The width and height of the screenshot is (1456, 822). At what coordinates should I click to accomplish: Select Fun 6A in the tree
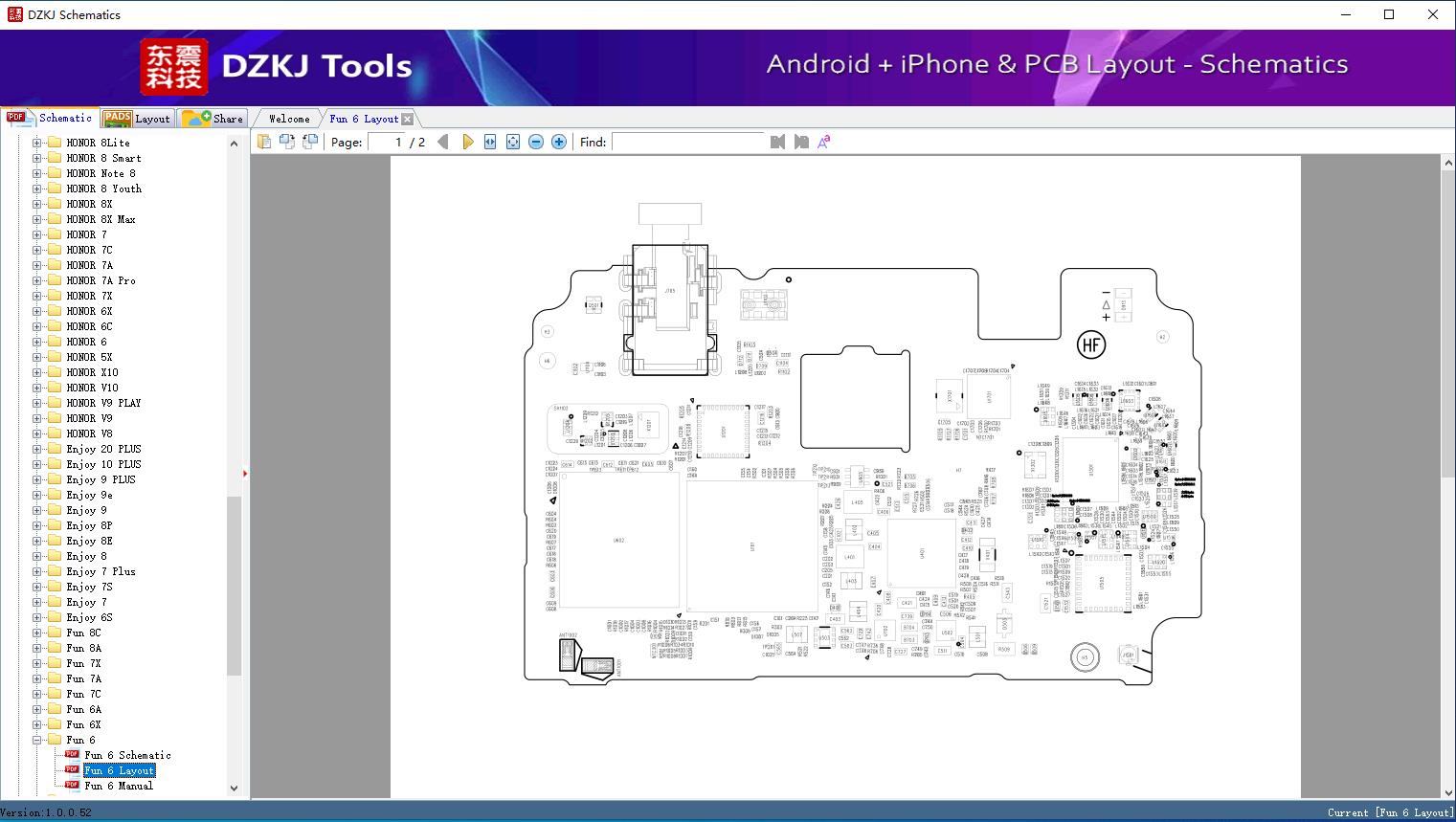click(83, 709)
